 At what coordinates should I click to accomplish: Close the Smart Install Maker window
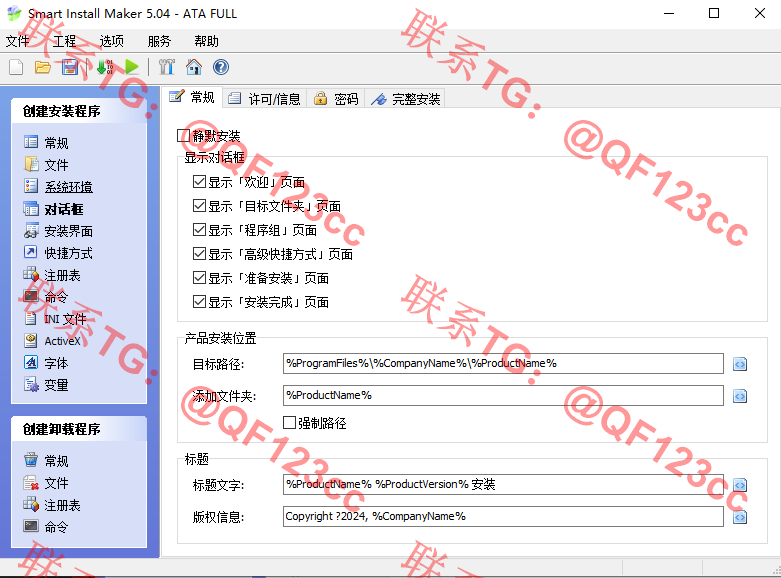coord(760,13)
